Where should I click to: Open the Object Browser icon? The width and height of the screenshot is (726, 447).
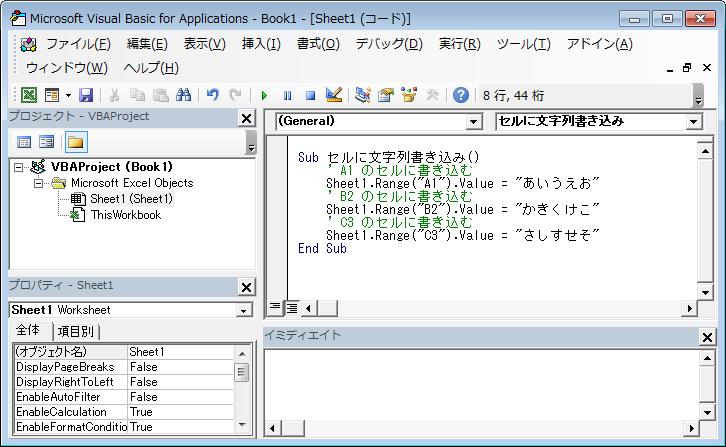tap(409, 95)
